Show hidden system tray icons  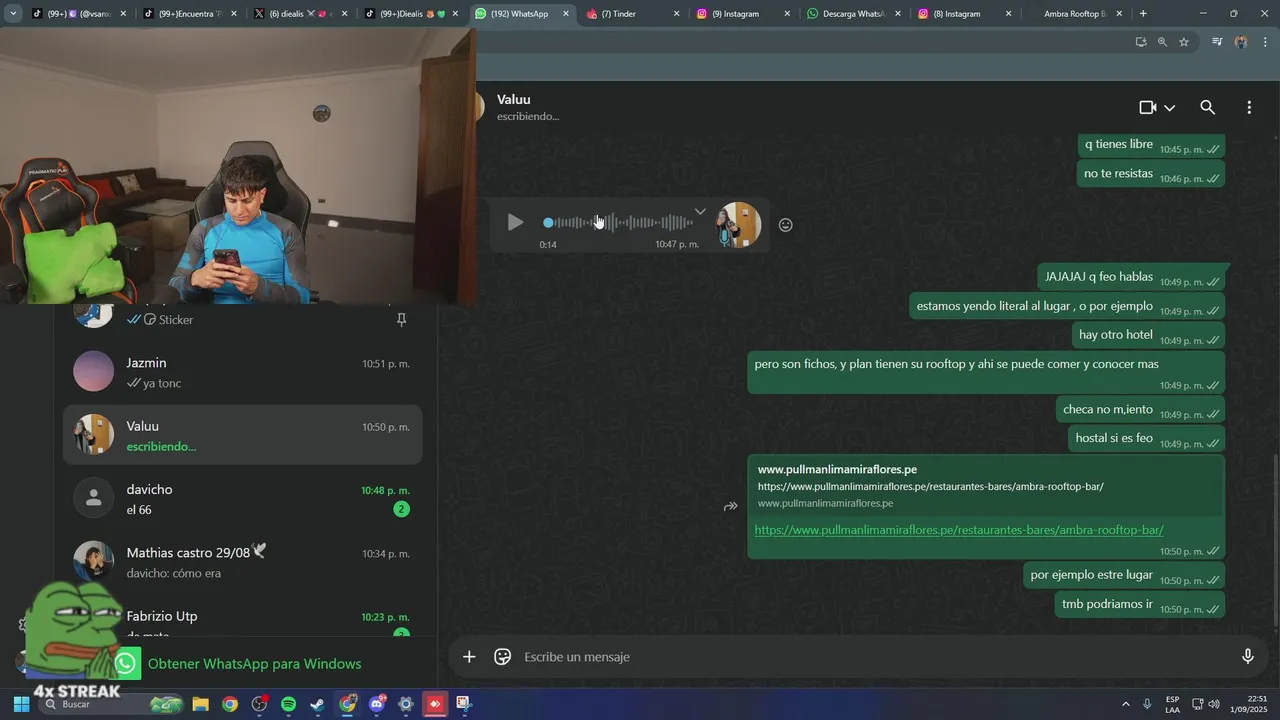pos(1125,704)
